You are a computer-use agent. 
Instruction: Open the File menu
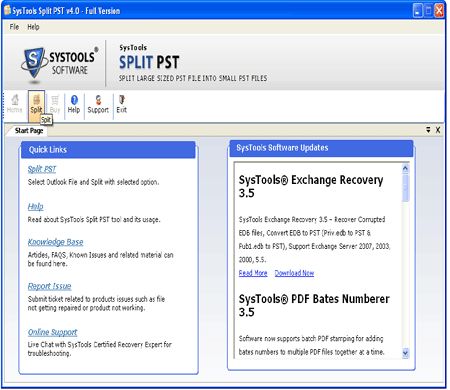pyautogui.click(x=14, y=27)
